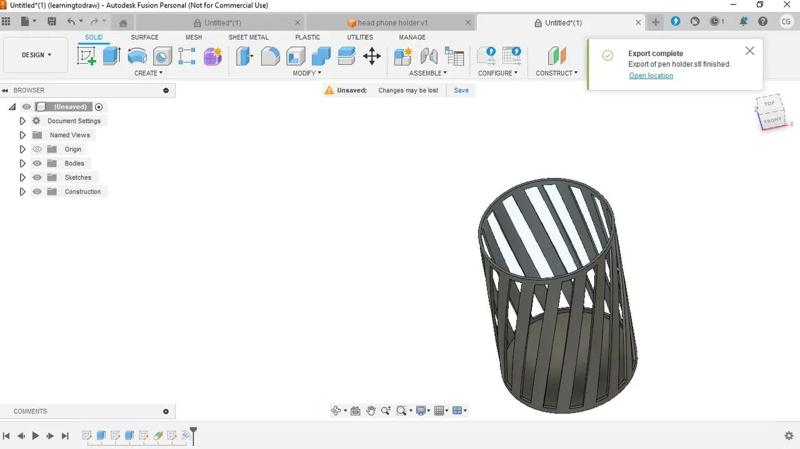Screen dimensions: 800x449
Task: Collapse the Browser panel arrows
Action: [5, 90]
